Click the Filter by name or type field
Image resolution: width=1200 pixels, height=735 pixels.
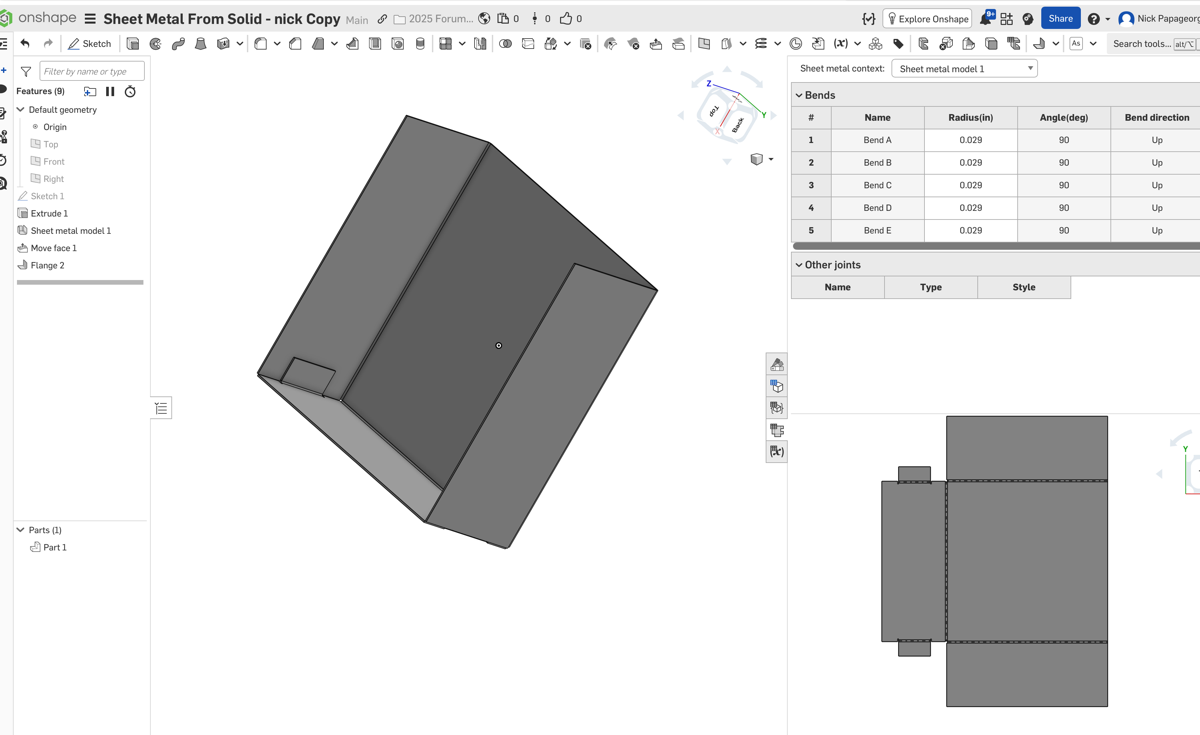(92, 71)
